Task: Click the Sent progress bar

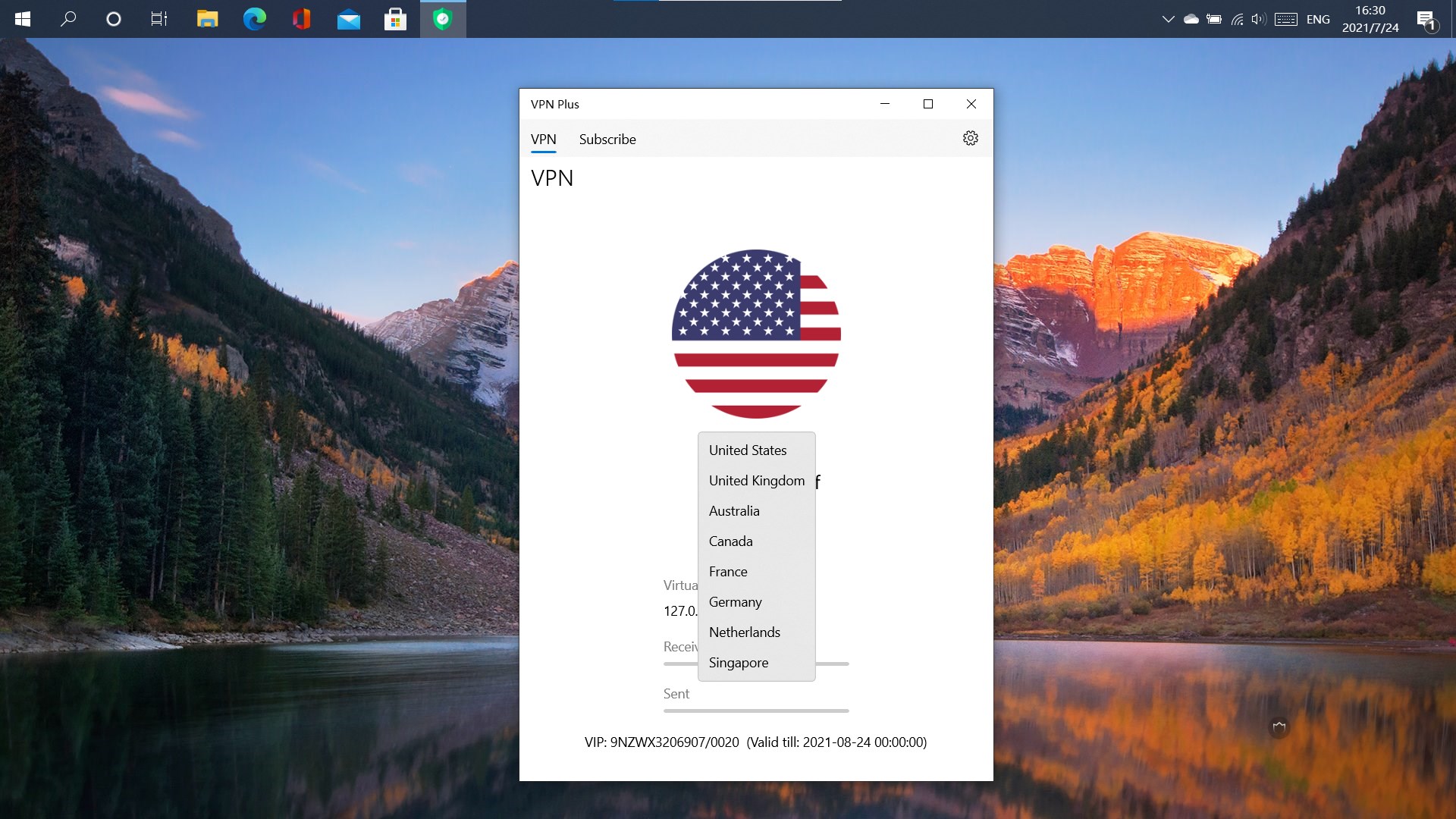Action: 755,711
